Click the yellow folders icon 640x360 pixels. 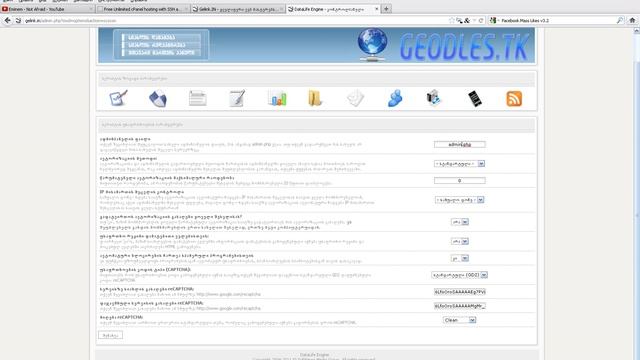coord(315,98)
